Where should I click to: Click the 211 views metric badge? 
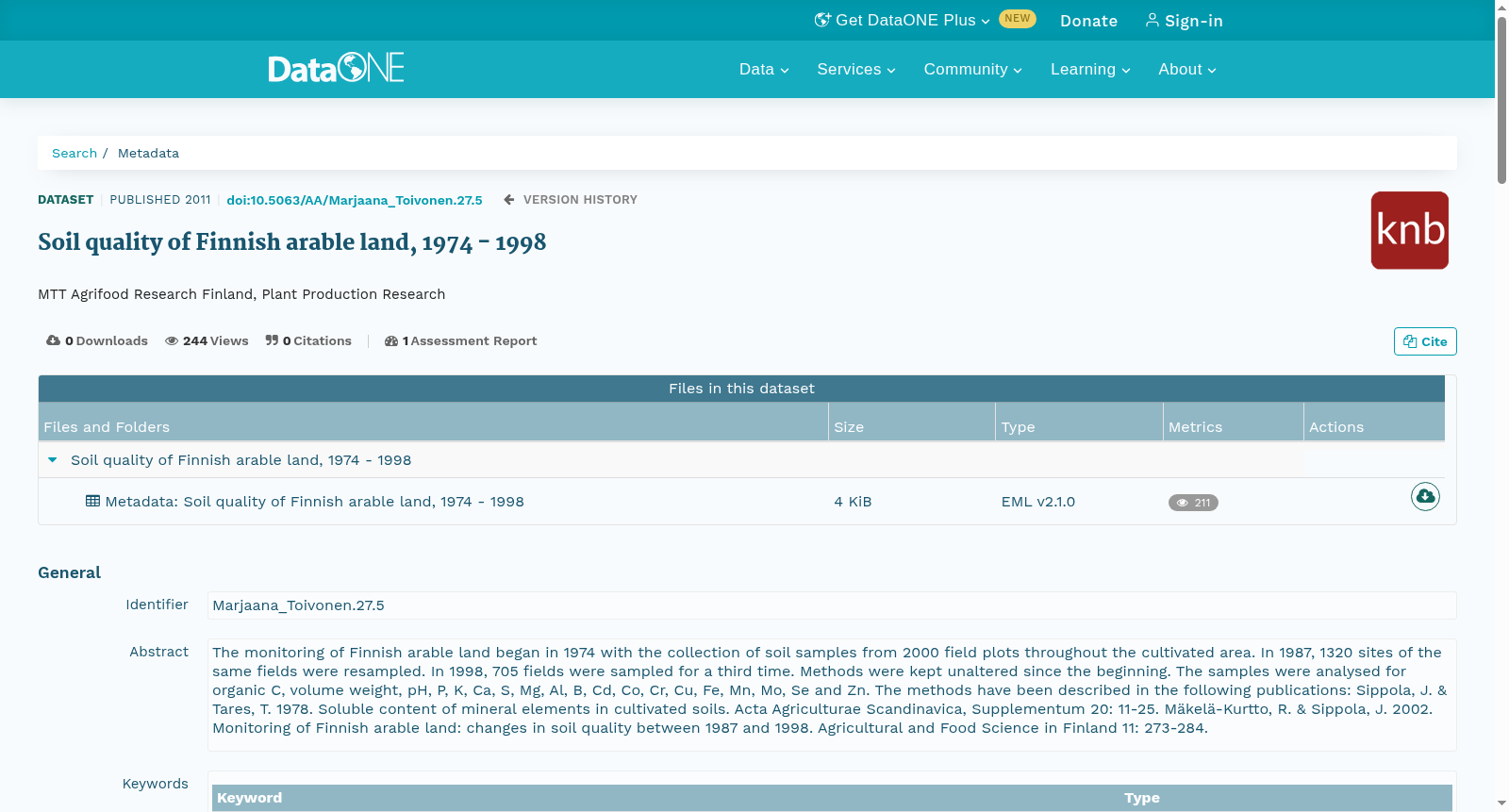(1193, 503)
